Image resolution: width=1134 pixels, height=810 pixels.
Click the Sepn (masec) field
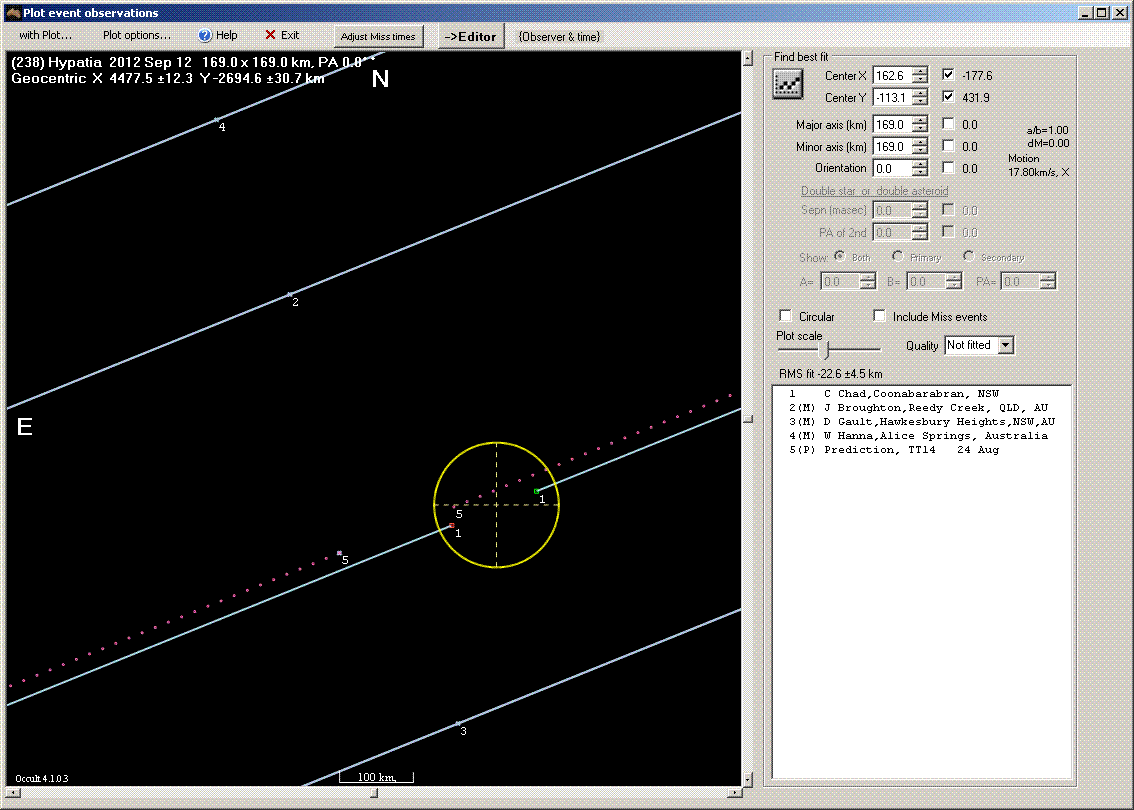coord(892,210)
